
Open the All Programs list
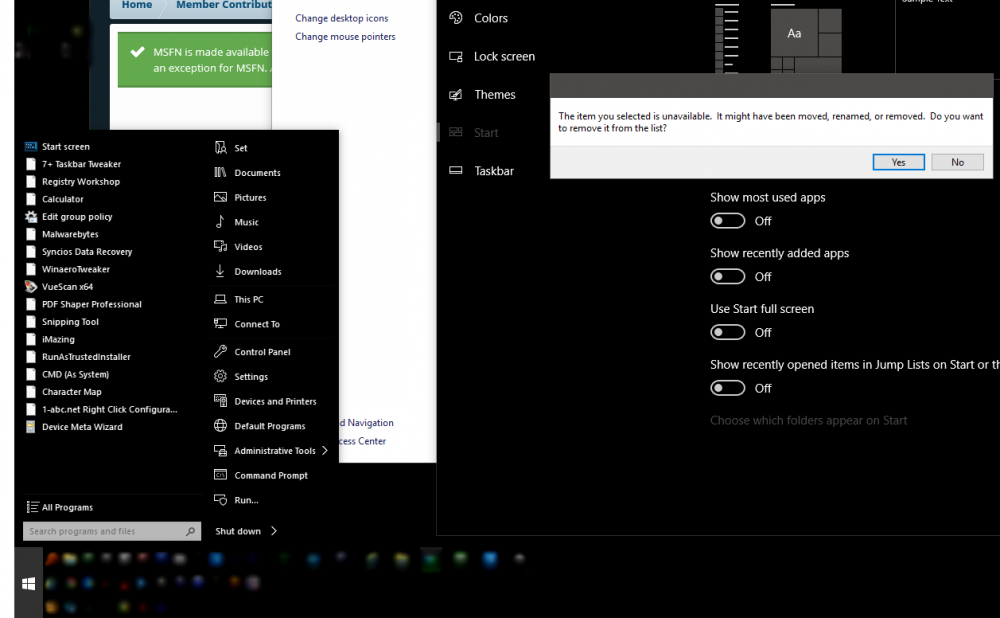60,507
